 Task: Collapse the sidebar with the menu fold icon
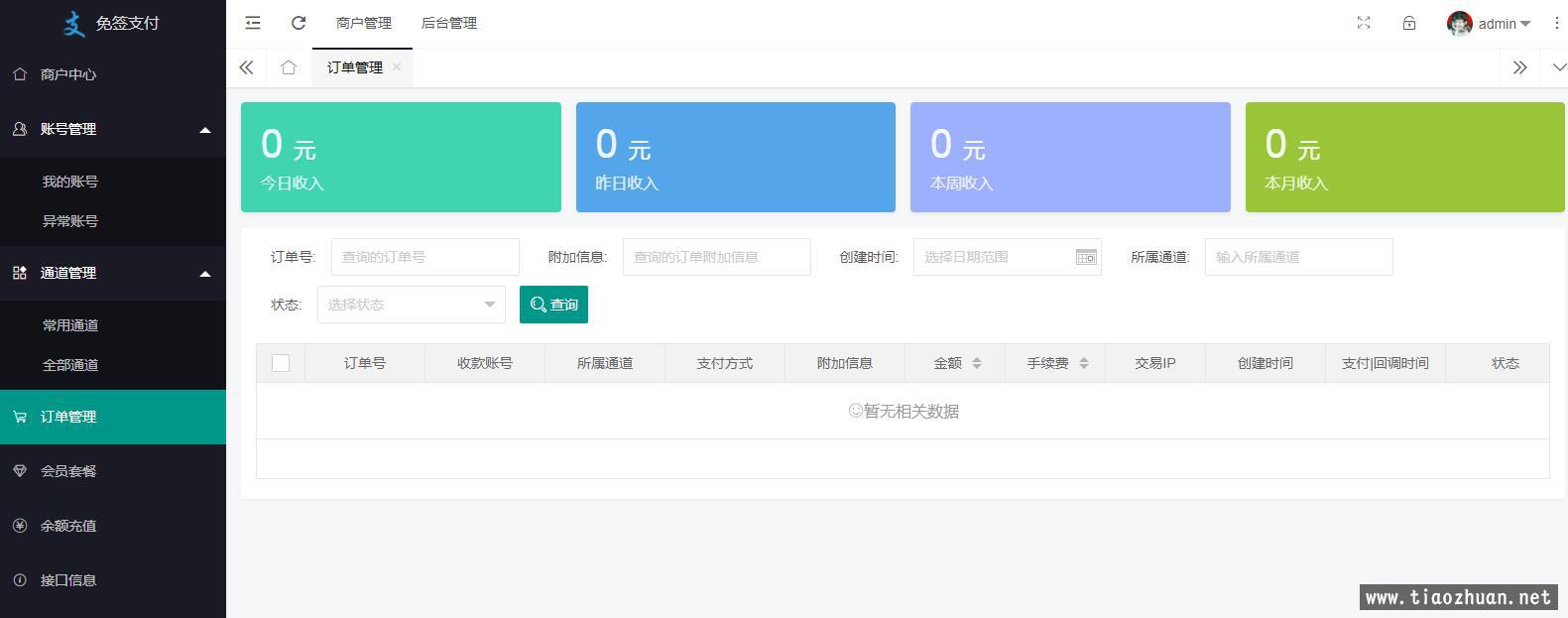coord(253,23)
